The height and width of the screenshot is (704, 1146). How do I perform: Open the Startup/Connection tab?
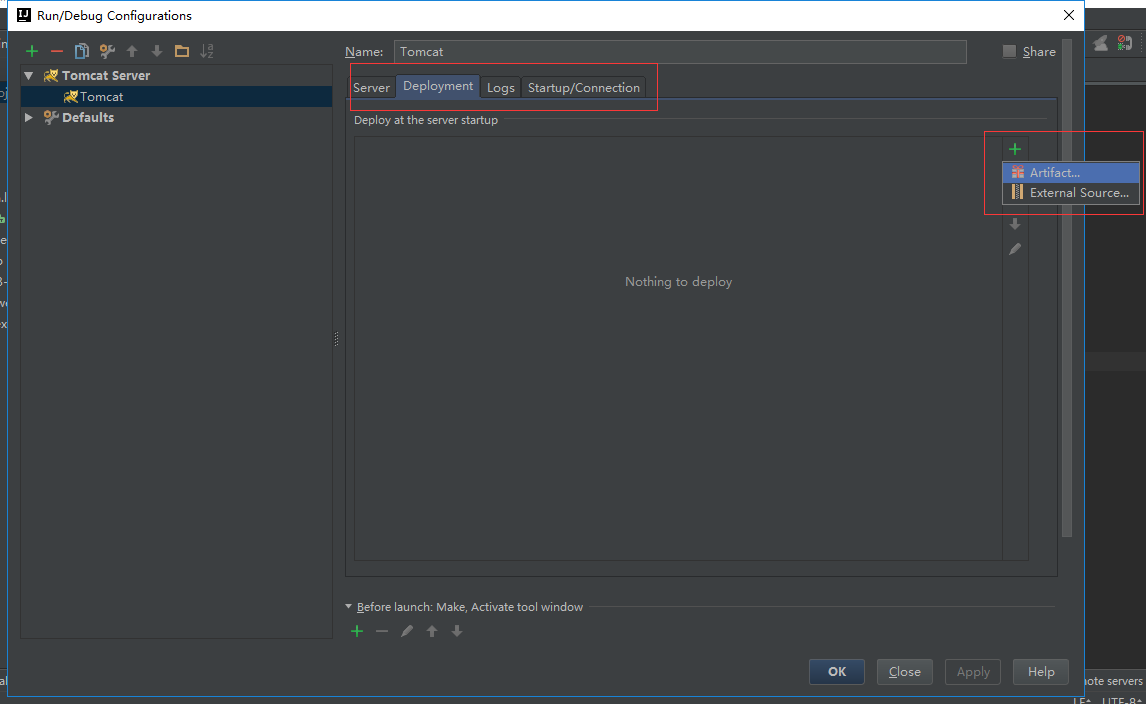(583, 88)
